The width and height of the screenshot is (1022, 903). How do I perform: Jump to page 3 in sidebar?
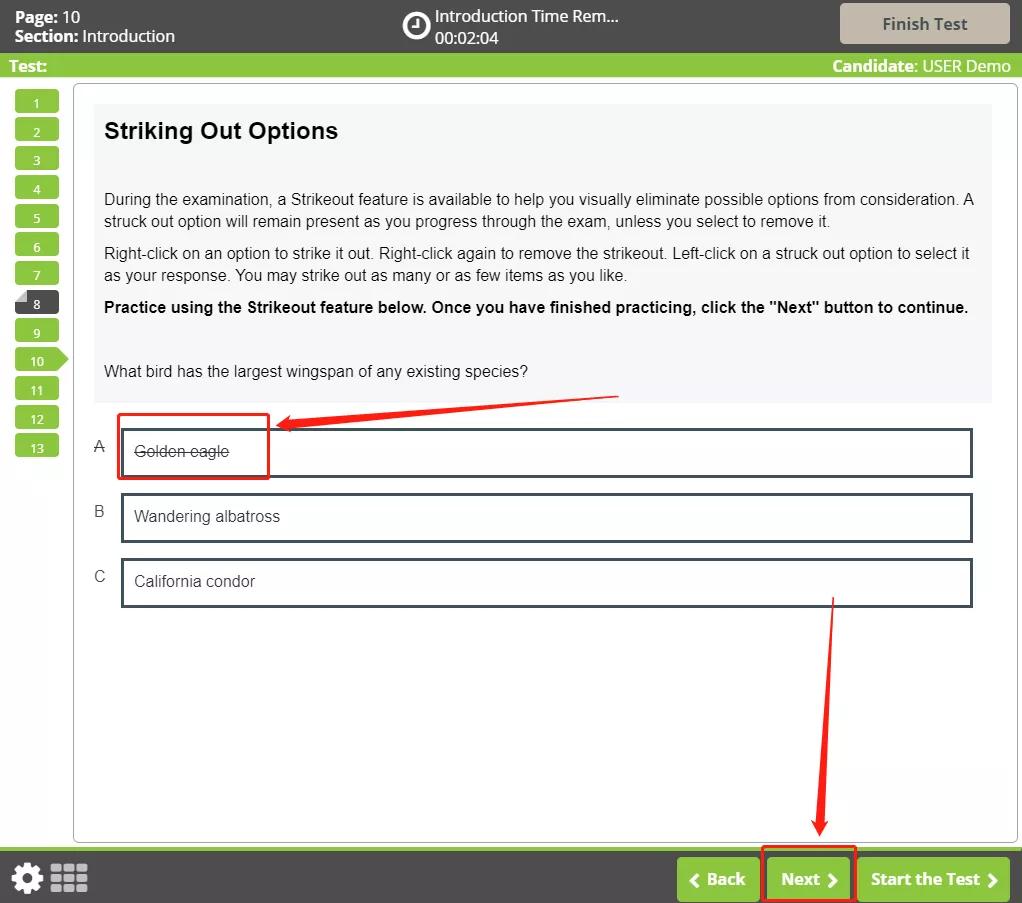36,160
